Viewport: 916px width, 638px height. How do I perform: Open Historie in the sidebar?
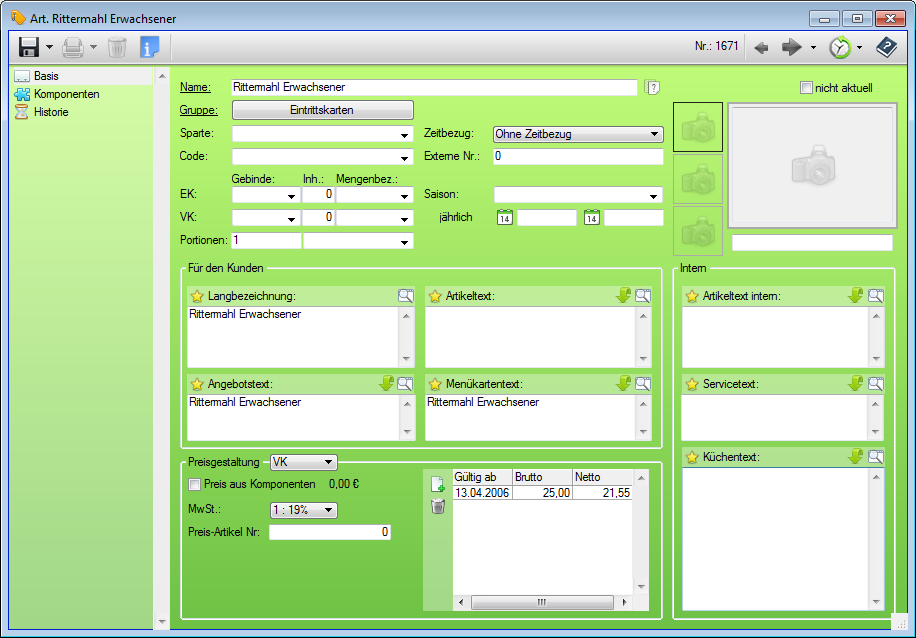coord(51,112)
